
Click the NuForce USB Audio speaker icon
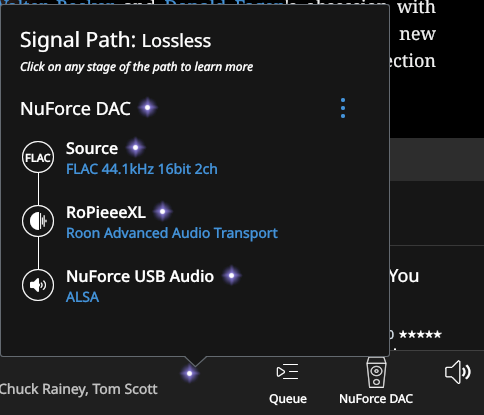coord(38,285)
